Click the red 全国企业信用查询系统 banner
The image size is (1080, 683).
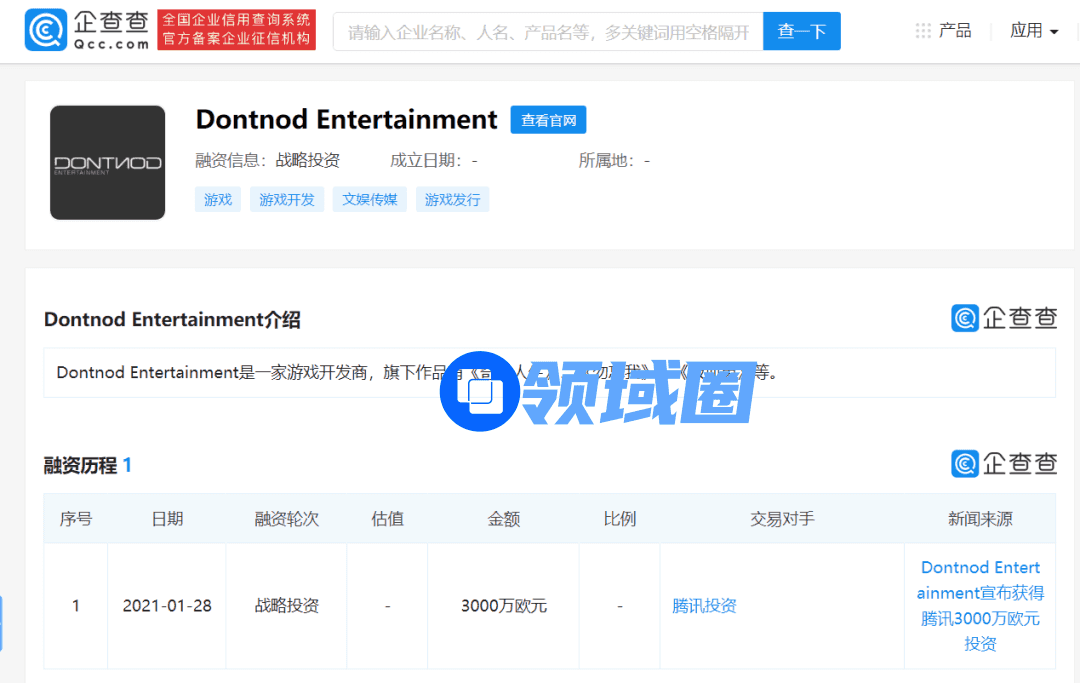[237, 30]
